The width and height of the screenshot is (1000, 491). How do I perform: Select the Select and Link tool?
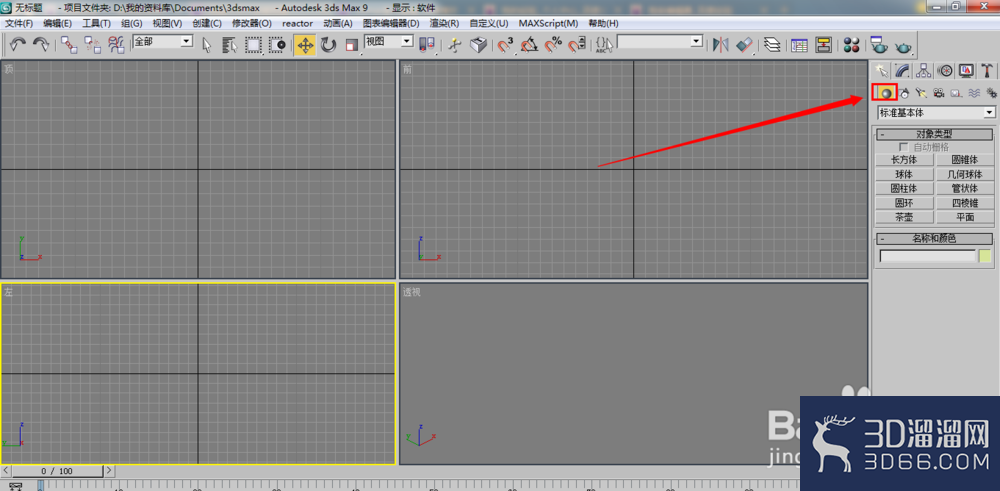click(69, 44)
